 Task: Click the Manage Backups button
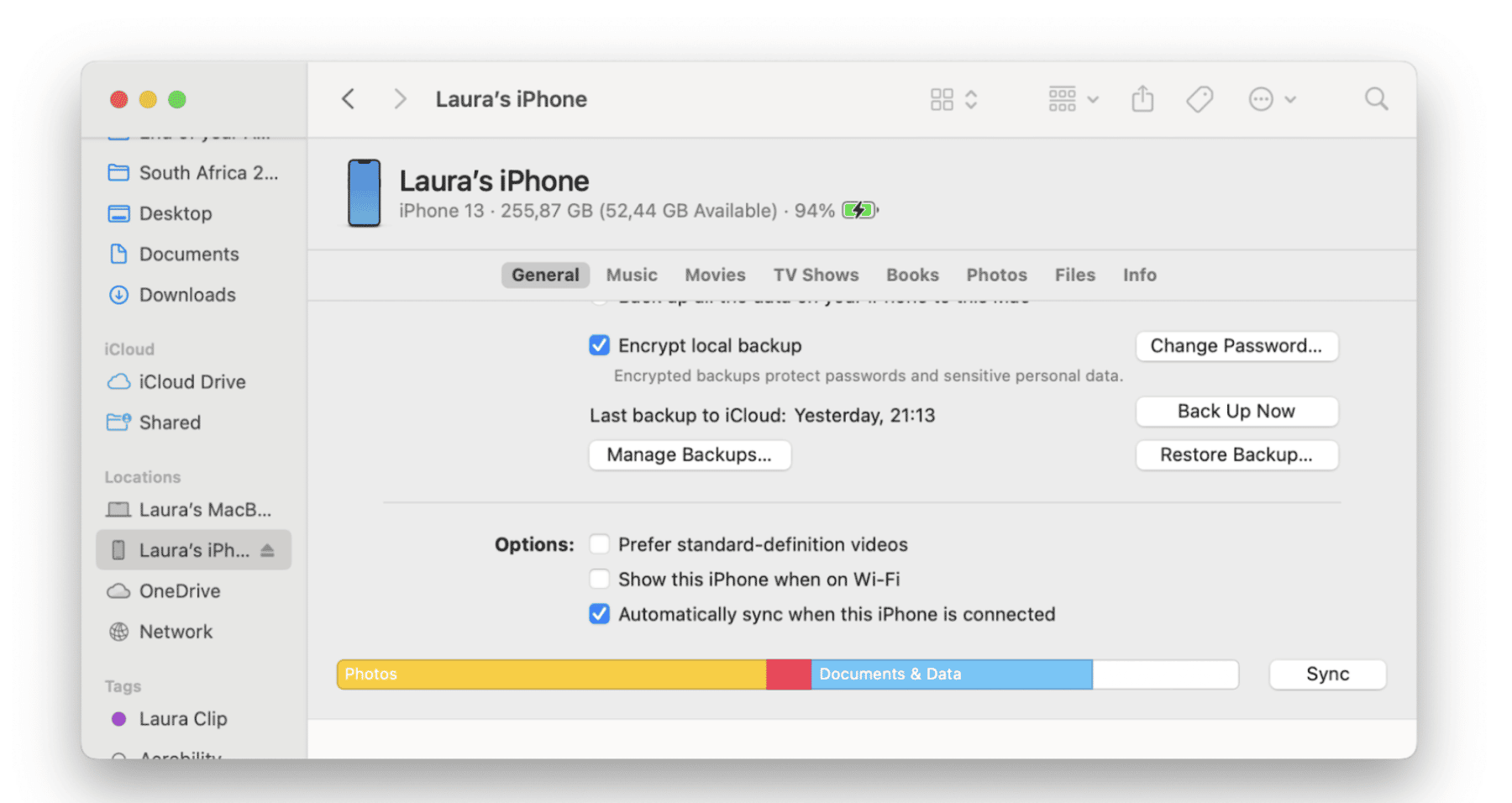[689, 455]
